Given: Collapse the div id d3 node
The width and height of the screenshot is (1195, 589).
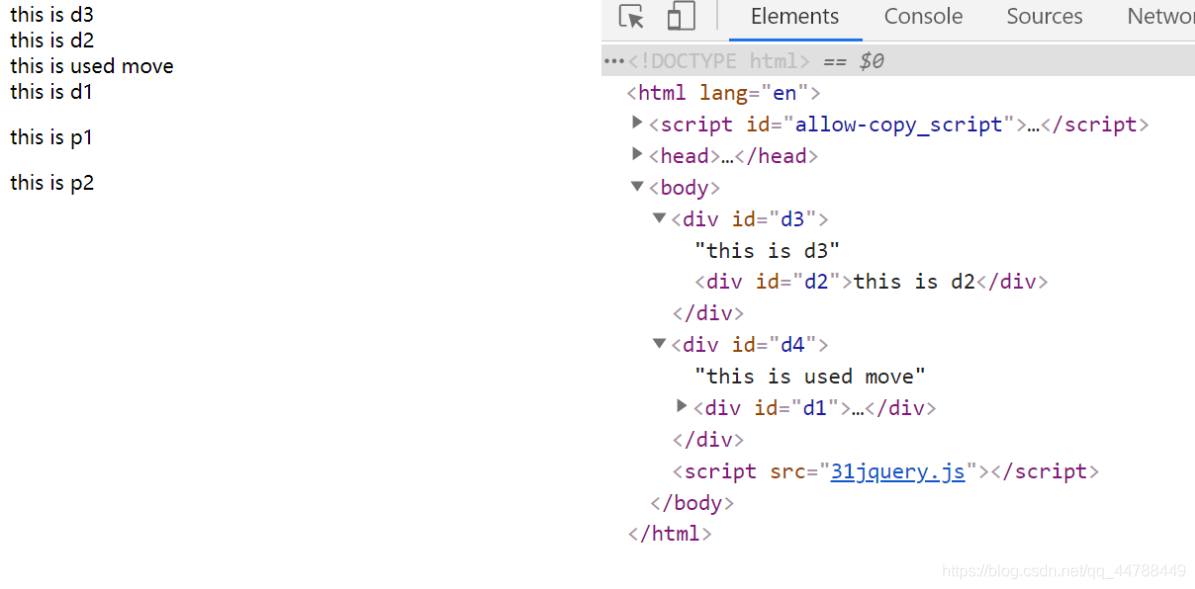Looking at the screenshot, I should pyautogui.click(x=660, y=218).
